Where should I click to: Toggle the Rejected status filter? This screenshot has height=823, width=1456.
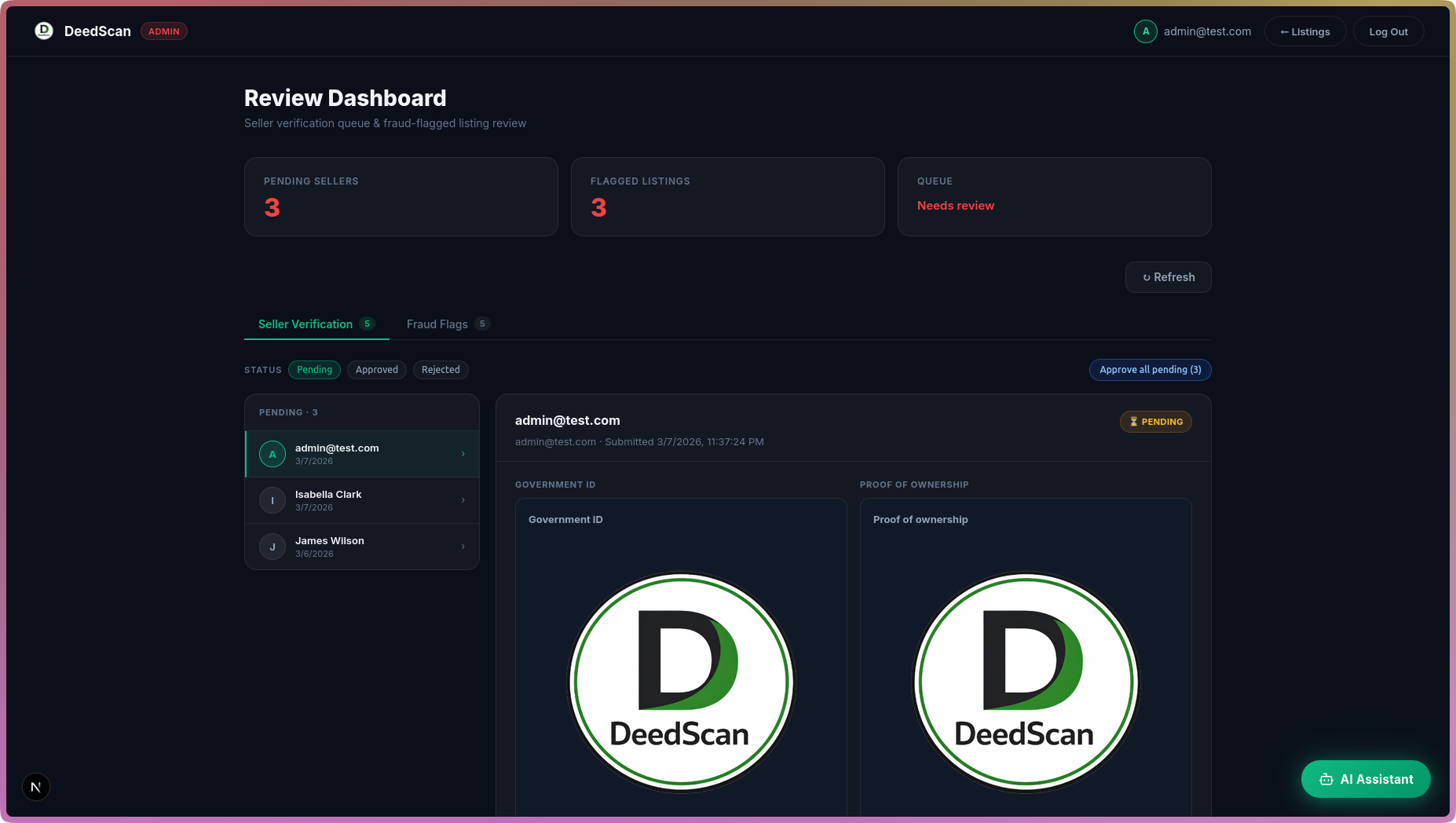[441, 370]
